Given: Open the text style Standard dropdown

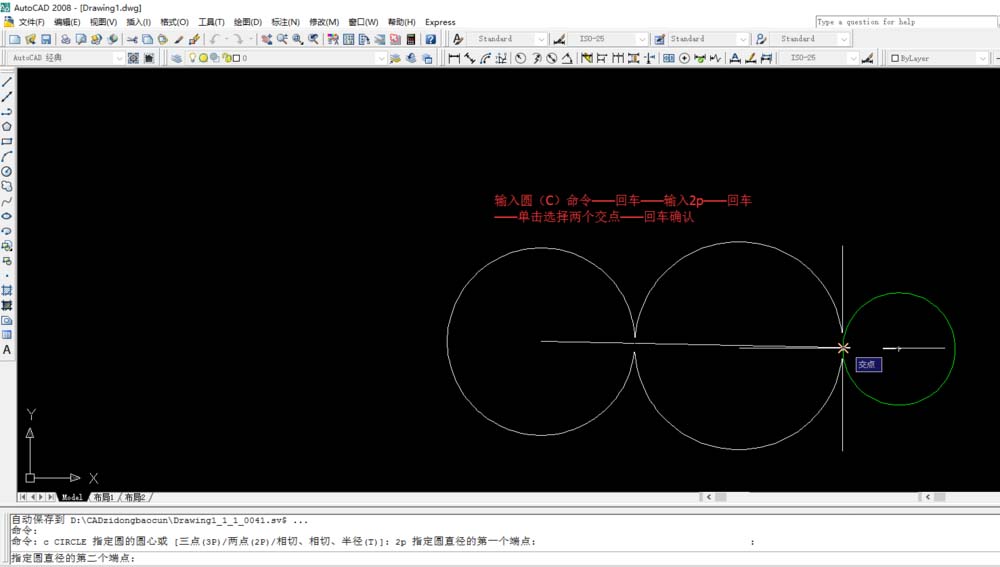Looking at the screenshot, I should [x=541, y=40].
